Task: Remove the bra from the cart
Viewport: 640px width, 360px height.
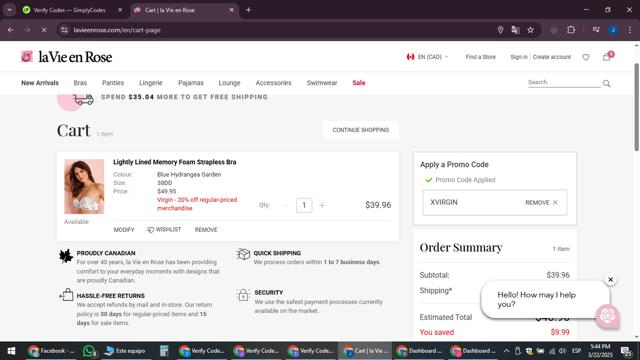Action: tap(206, 230)
